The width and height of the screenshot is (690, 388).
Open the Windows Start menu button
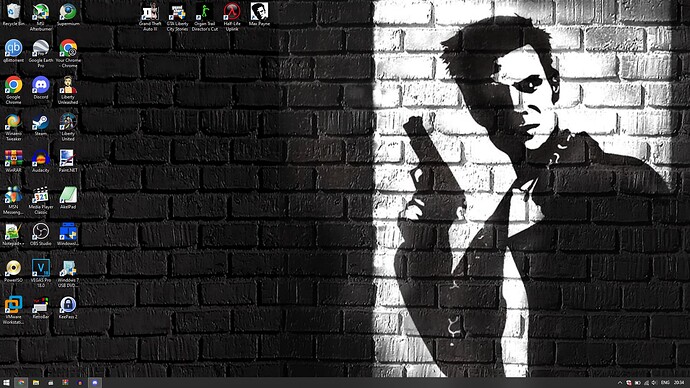pos(6,383)
